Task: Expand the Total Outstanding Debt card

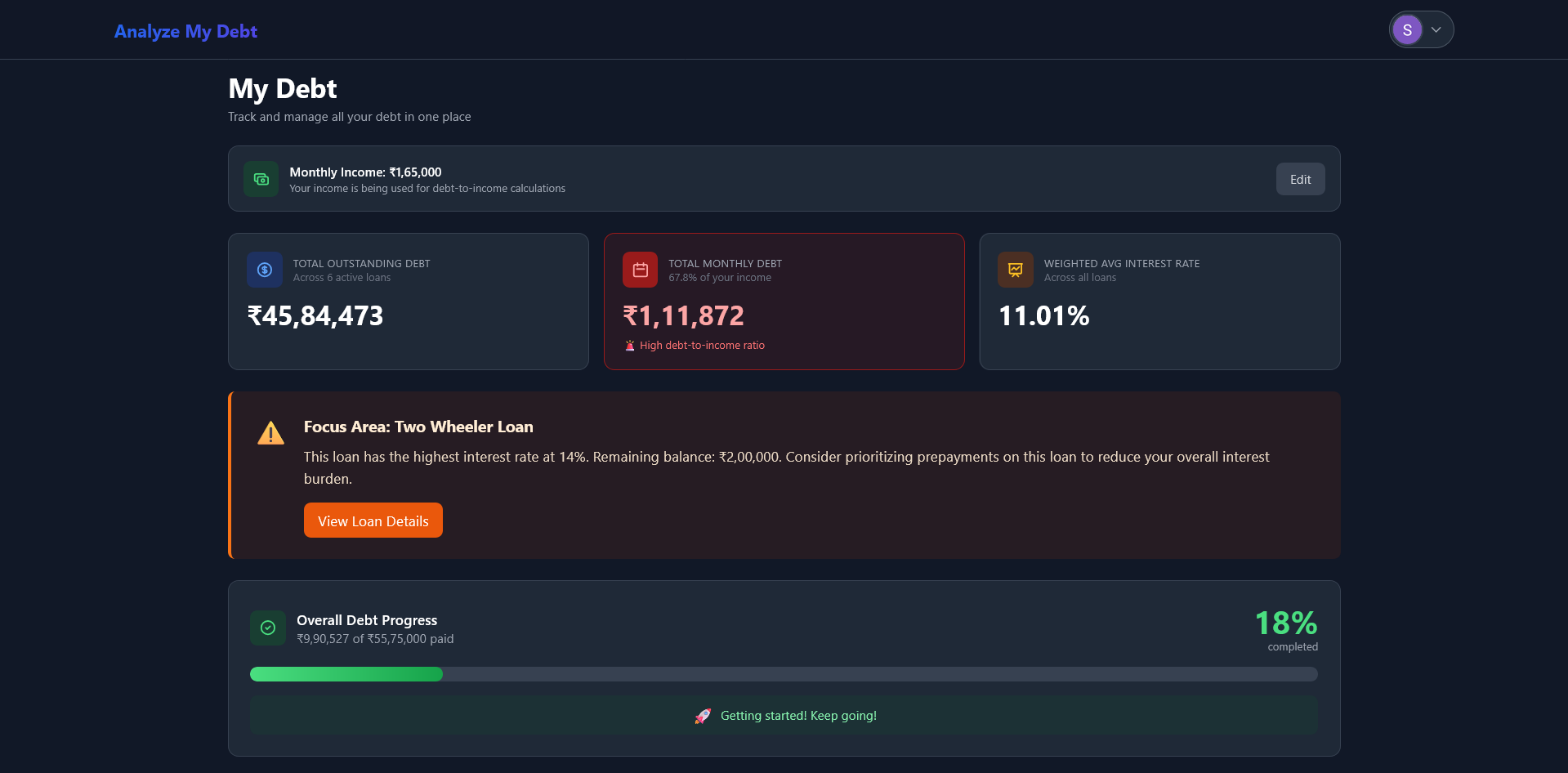Action: coord(408,301)
